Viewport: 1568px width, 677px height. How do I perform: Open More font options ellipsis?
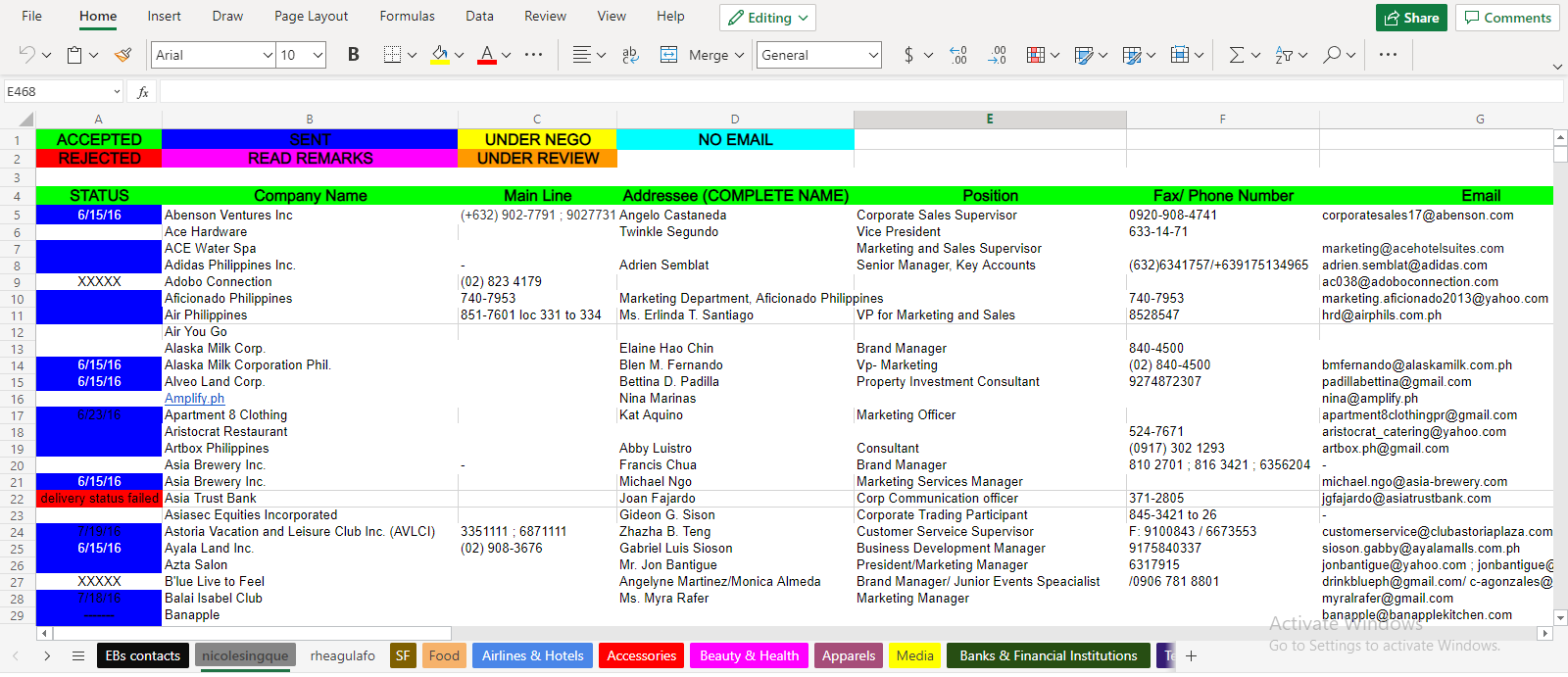[533, 55]
